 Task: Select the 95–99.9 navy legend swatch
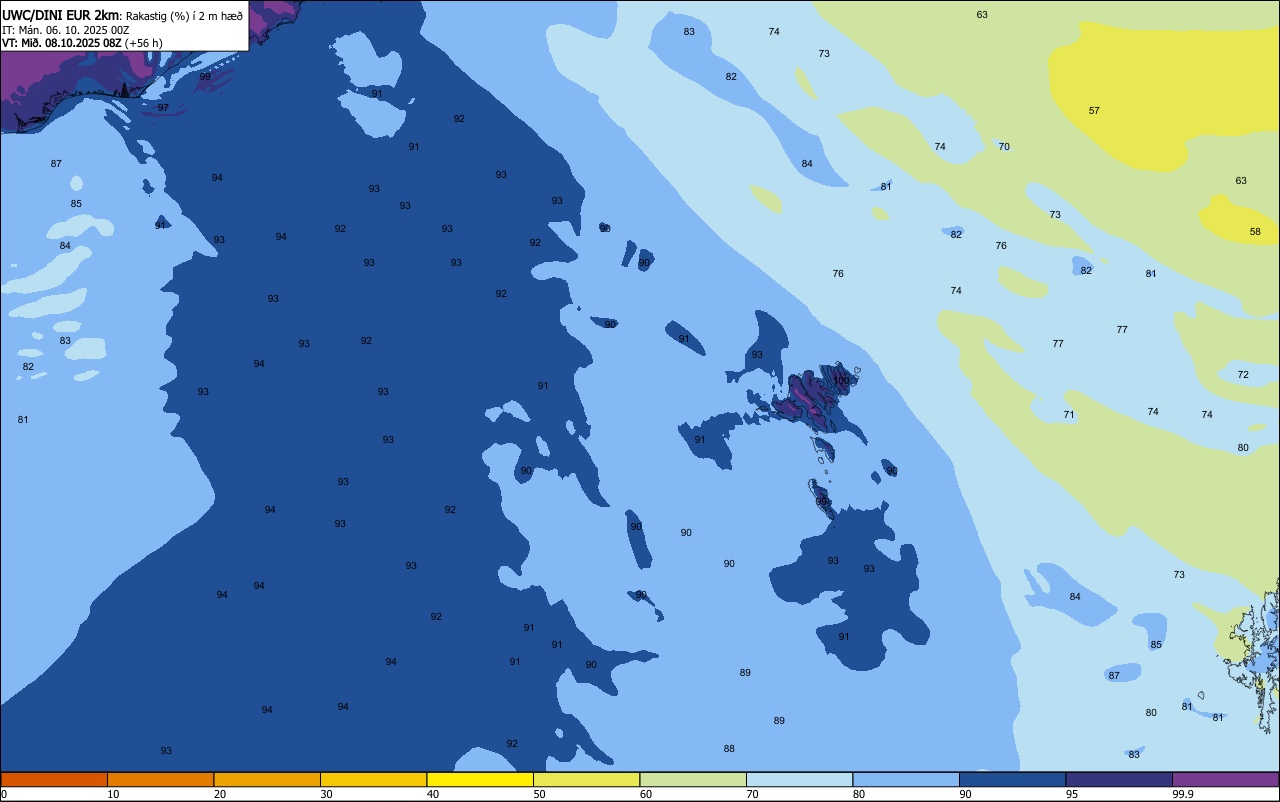[x=1119, y=779]
